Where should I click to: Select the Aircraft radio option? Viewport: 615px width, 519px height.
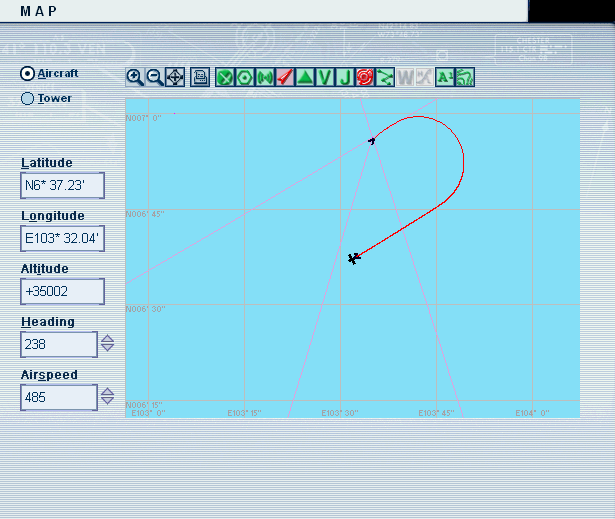(27, 73)
